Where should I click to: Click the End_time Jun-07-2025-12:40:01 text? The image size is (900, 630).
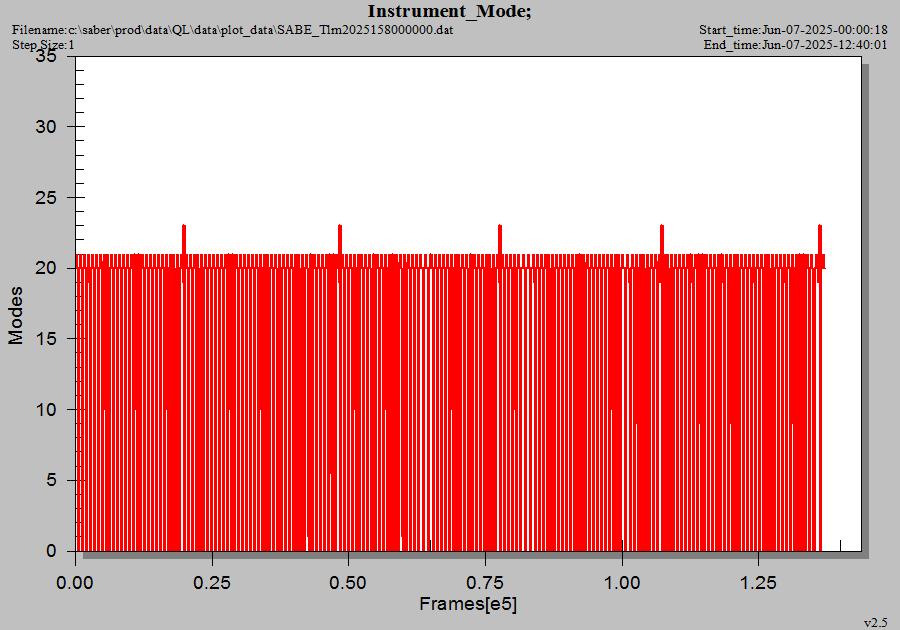pyautogui.click(x=795, y=45)
